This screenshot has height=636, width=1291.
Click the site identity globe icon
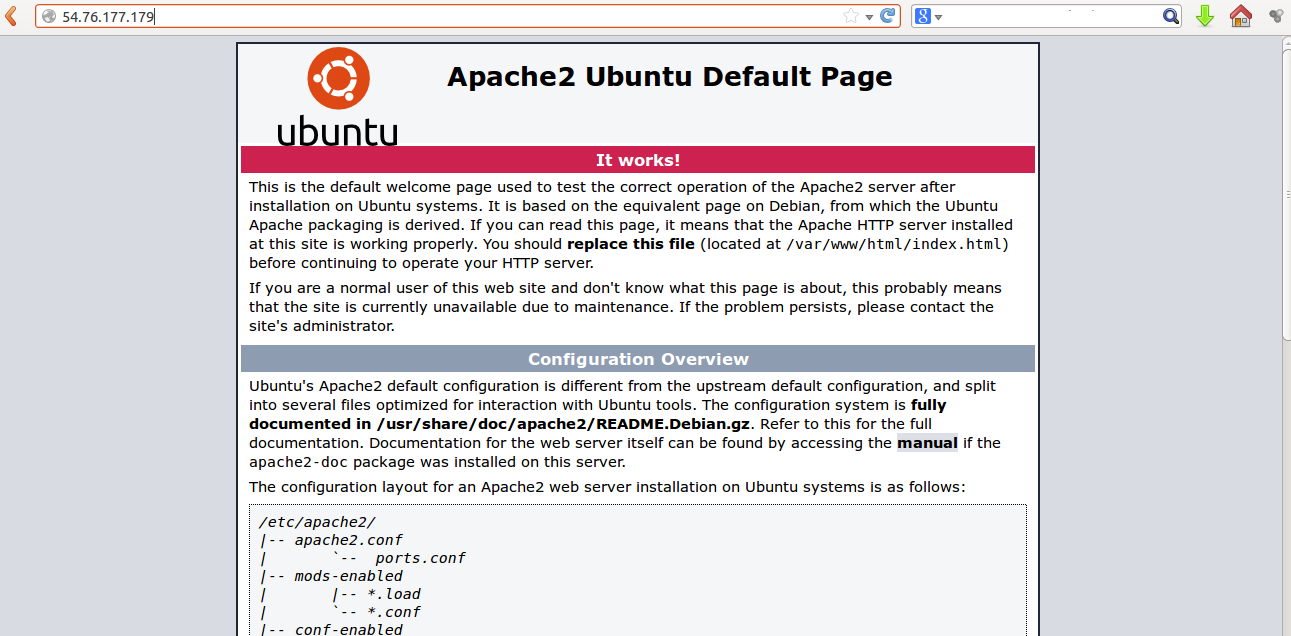tap(48, 16)
